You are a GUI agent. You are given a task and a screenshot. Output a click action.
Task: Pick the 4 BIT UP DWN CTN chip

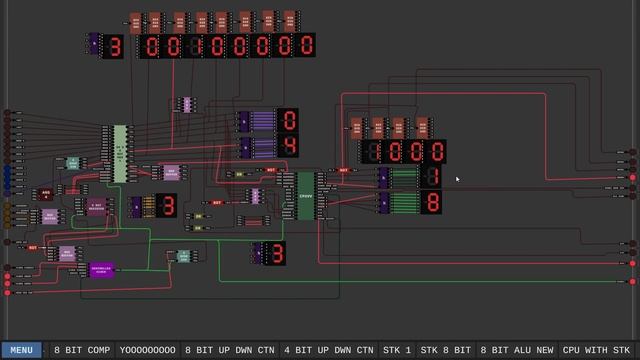(x=329, y=350)
